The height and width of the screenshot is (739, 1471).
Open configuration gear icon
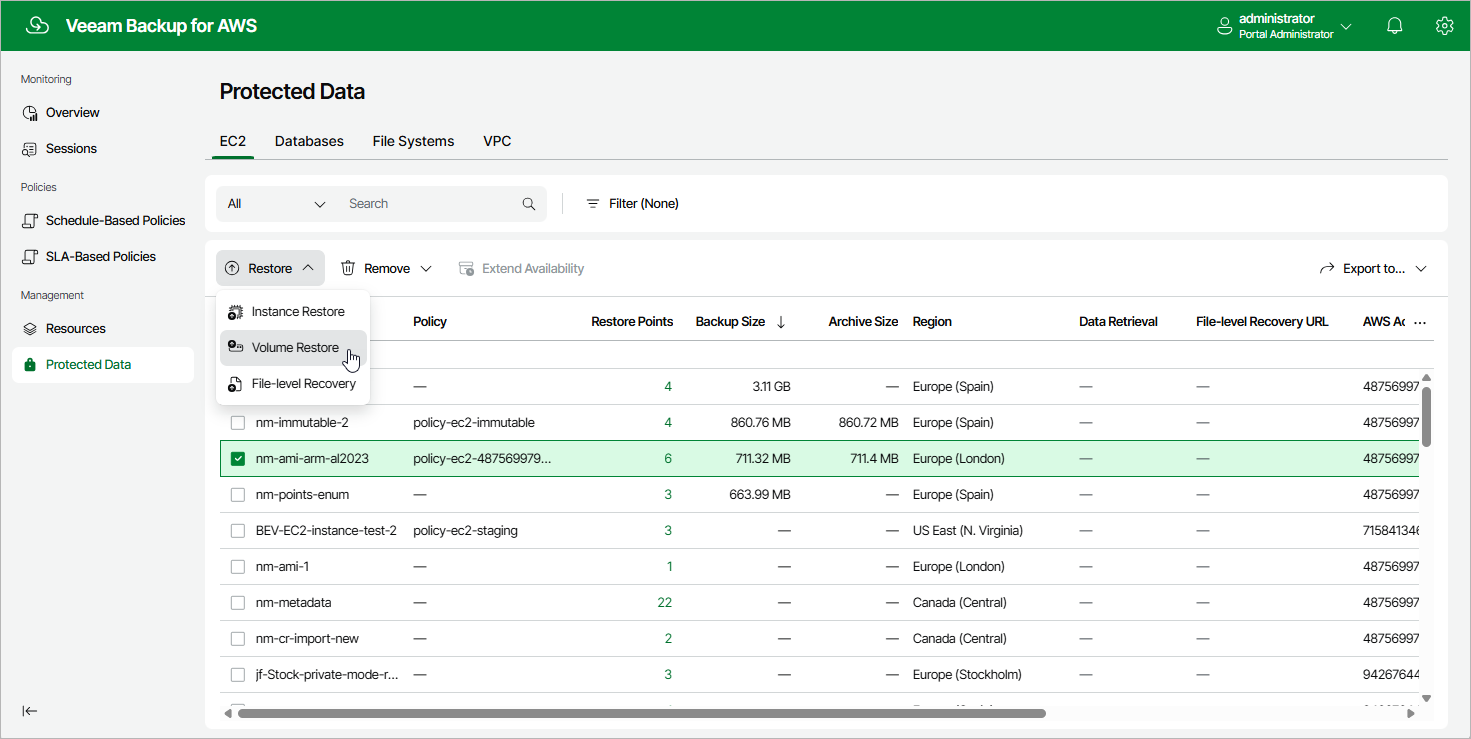click(x=1444, y=26)
